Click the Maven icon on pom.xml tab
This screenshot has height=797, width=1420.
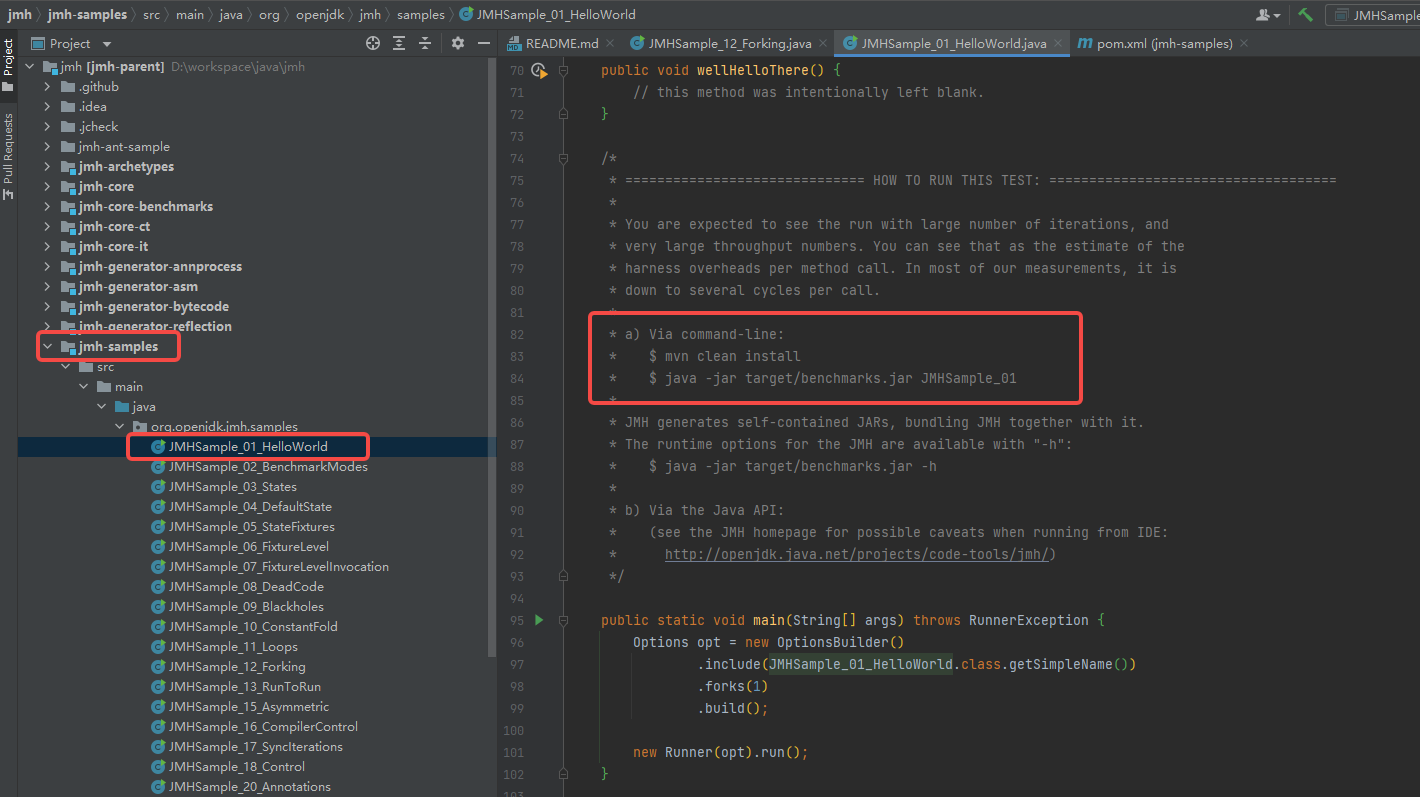point(1084,44)
